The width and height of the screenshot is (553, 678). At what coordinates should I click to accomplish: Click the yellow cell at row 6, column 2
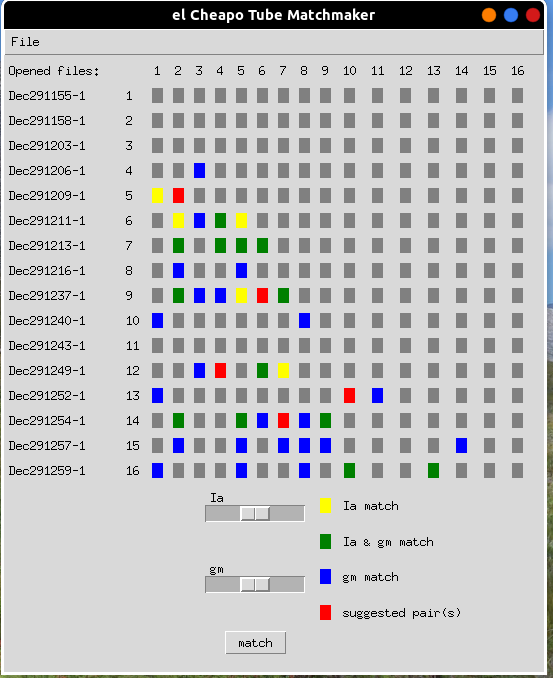(x=178, y=221)
